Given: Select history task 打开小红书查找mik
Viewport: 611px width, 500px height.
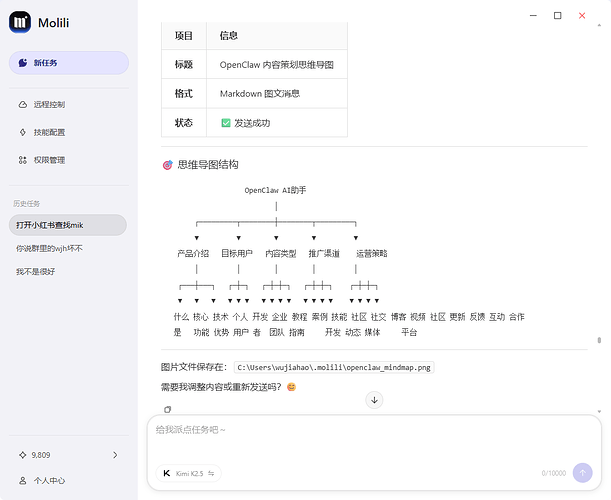Looking at the screenshot, I should click(x=68, y=225).
